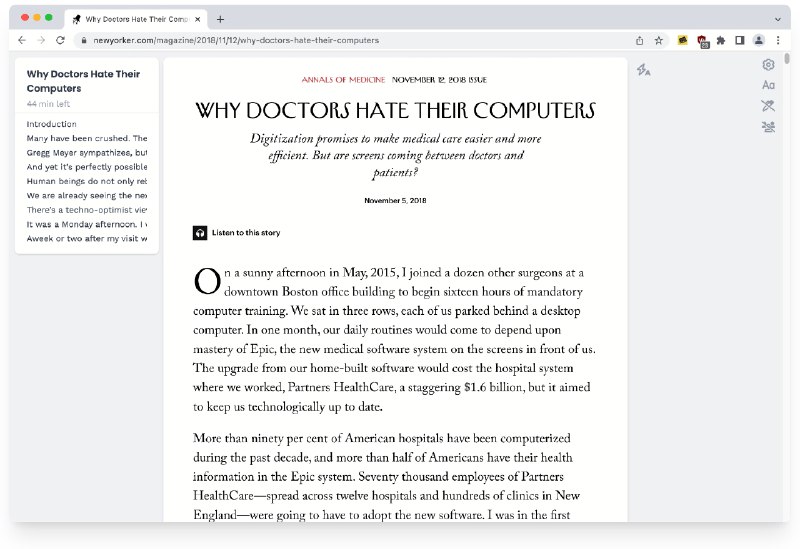Screen dimensions: 800x549
Task: Click the yellow extension icon in toolbar
Action: [x=683, y=40]
